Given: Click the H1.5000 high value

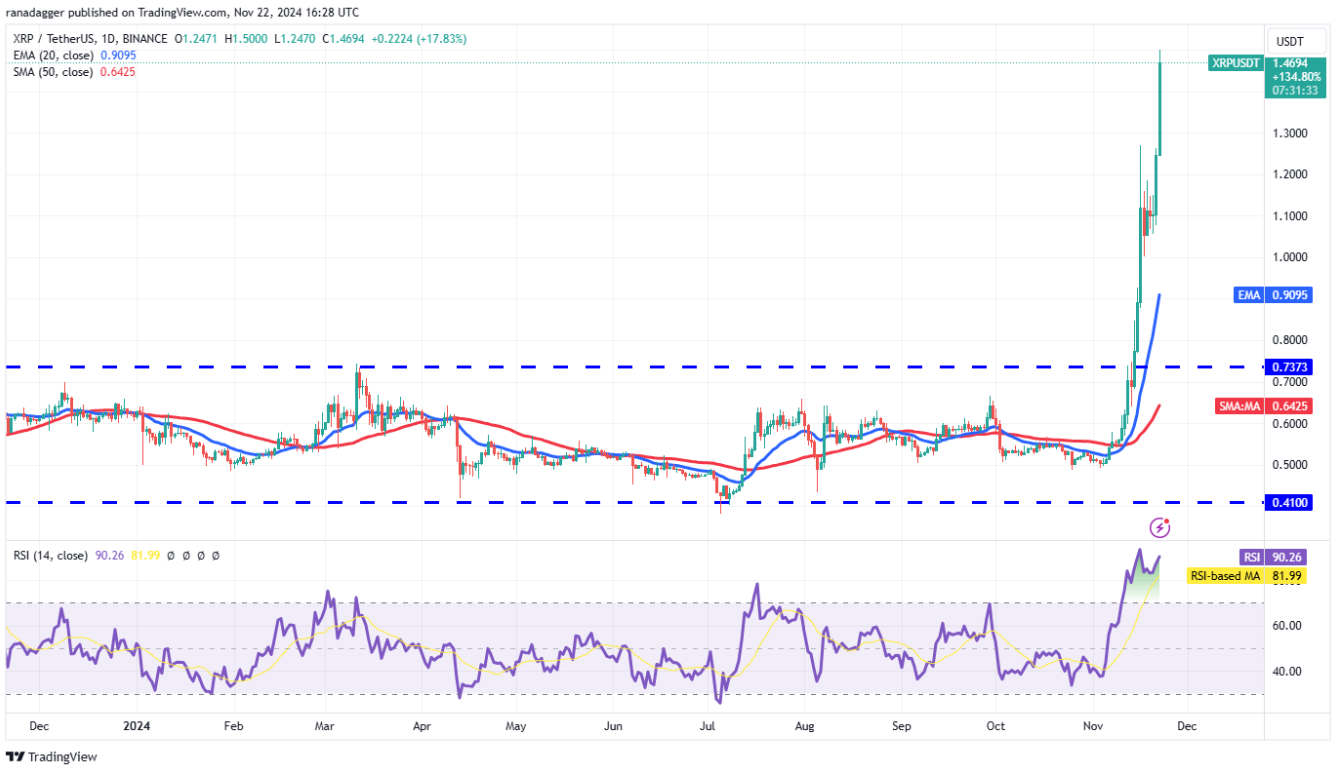Looking at the screenshot, I should click(247, 39).
